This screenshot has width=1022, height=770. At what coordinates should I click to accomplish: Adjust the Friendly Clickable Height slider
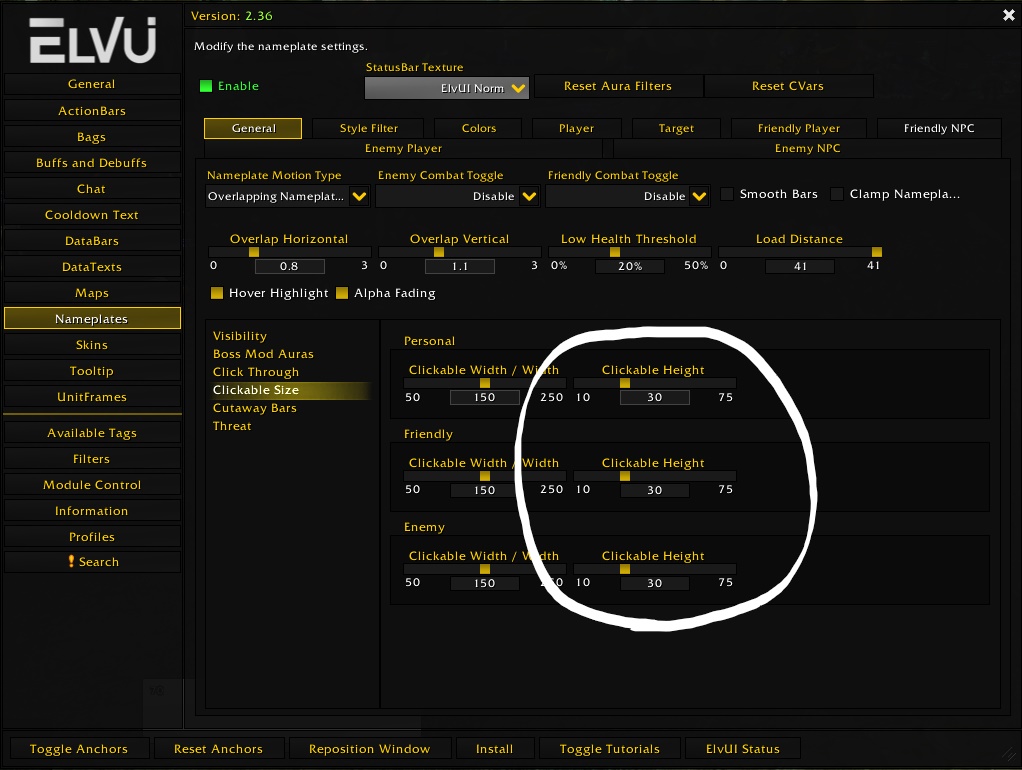point(654,476)
